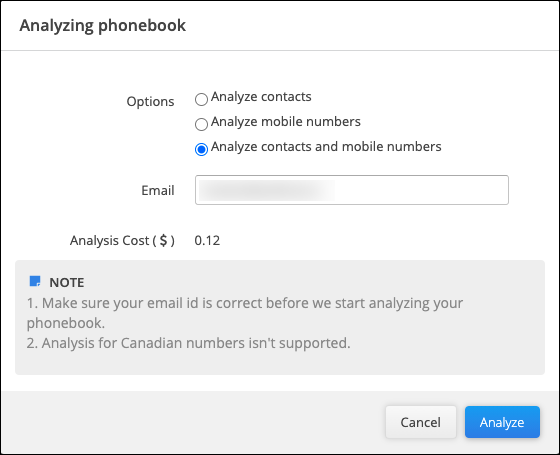Click the note about correct email id
The height and width of the screenshot is (455, 560).
245,313
